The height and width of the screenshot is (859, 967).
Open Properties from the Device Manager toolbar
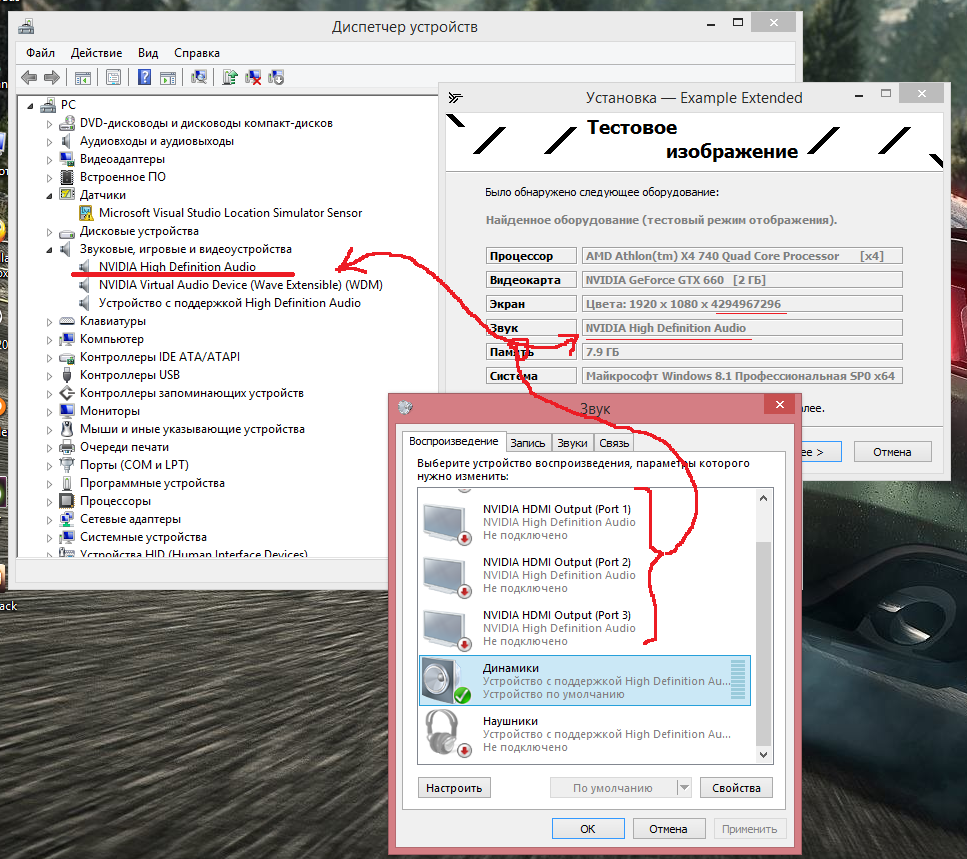click(x=113, y=77)
